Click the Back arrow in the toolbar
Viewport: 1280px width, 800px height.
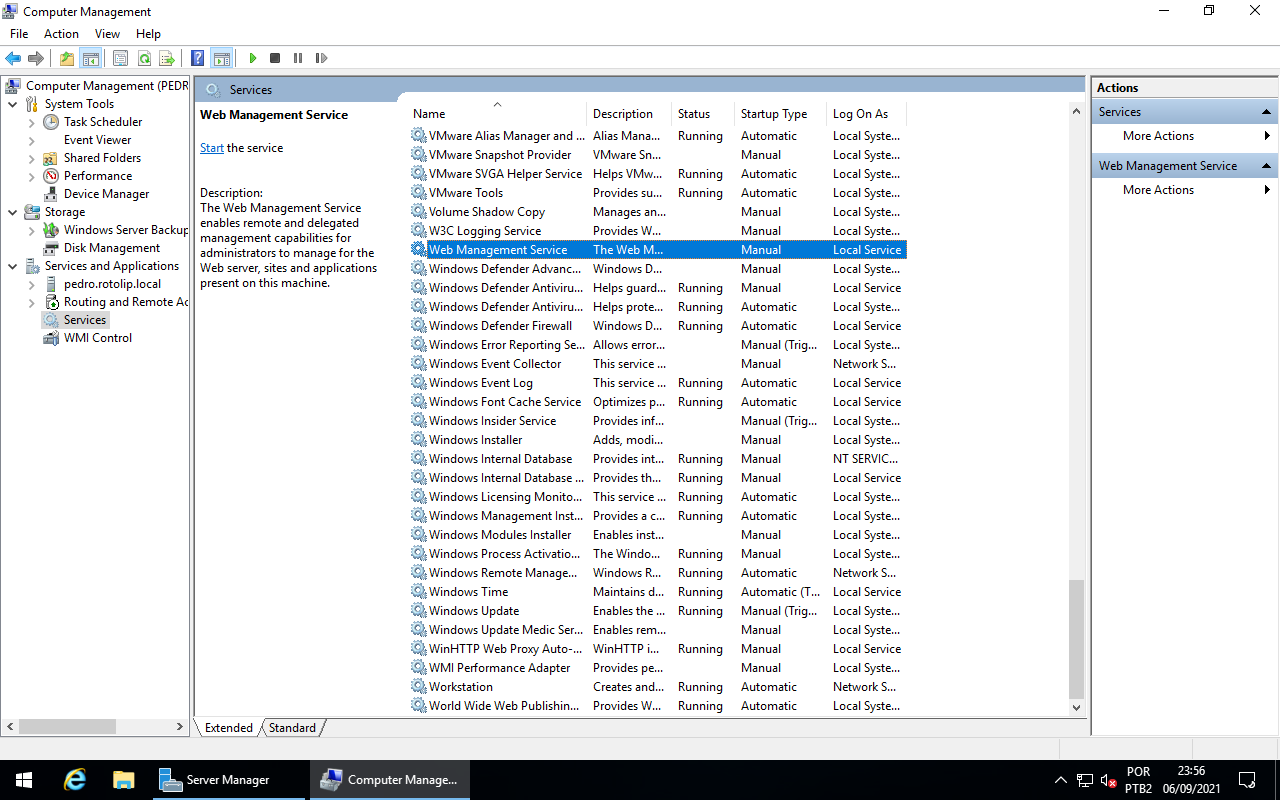point(13,58)
